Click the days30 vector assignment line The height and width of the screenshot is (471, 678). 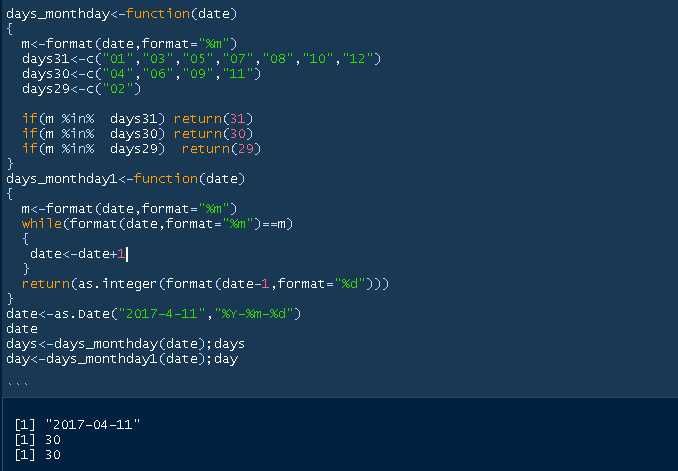tap(140, 74)
